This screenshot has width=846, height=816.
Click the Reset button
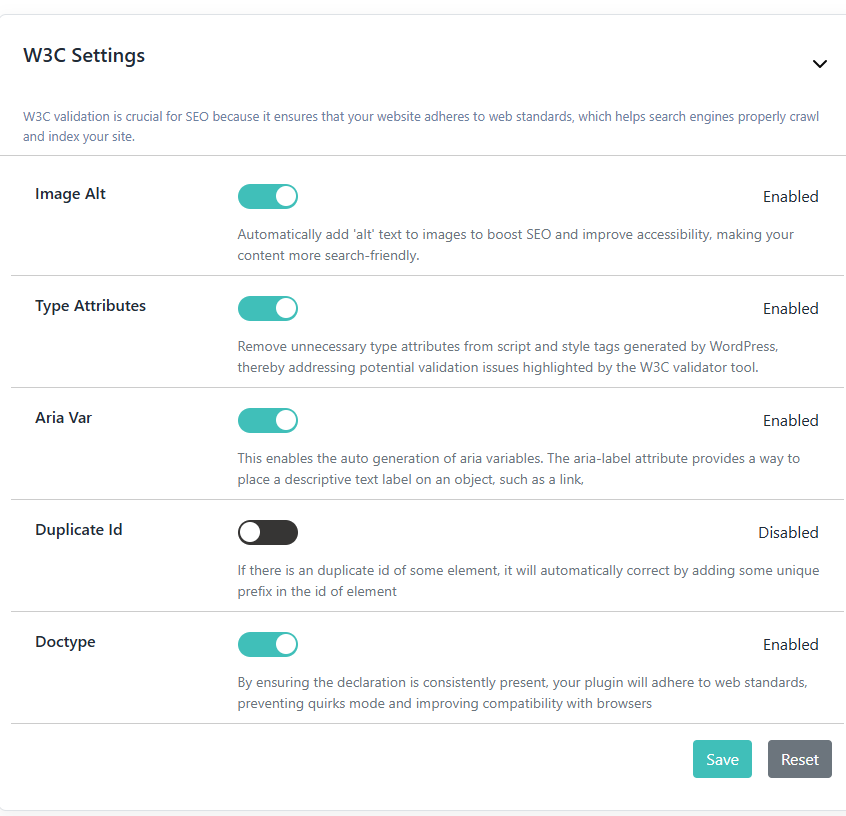tap(800, 759)
